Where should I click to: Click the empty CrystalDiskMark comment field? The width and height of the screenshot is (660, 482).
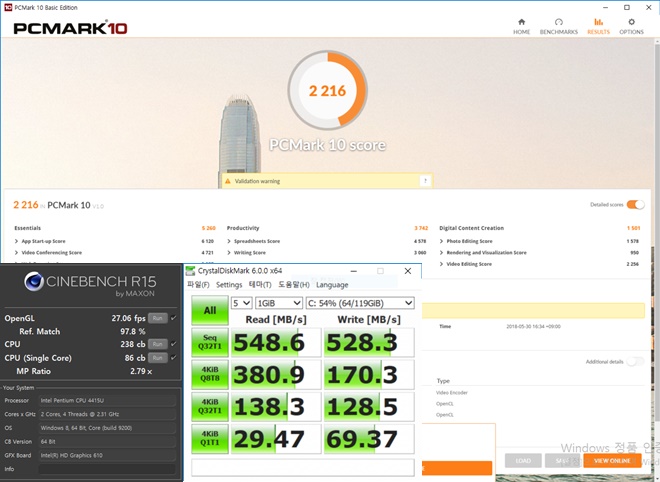pyautogui.click(x=302, y=468)
